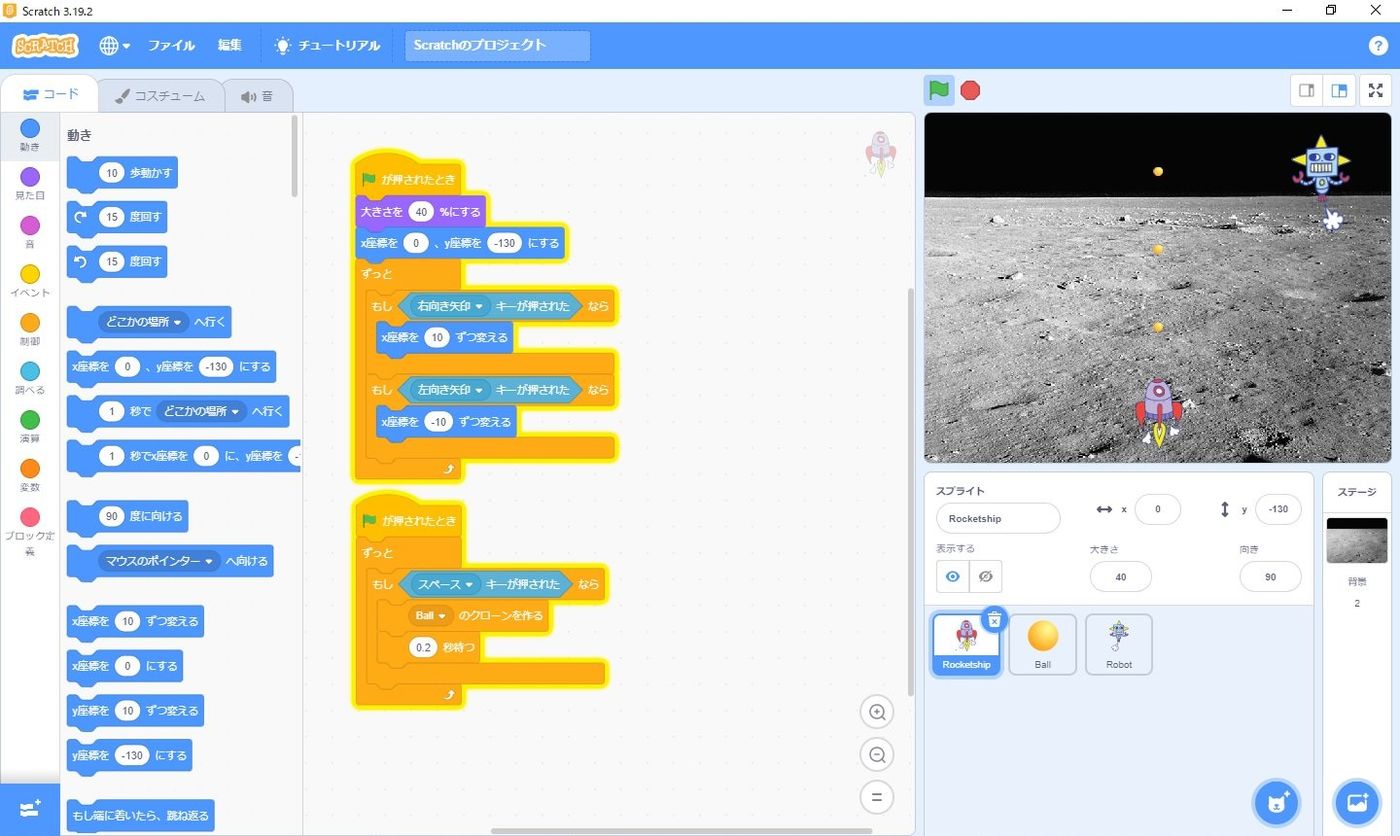Open the choose a backdrop button
Viewport: 1400px width, 836px height.
(1356, 803)
